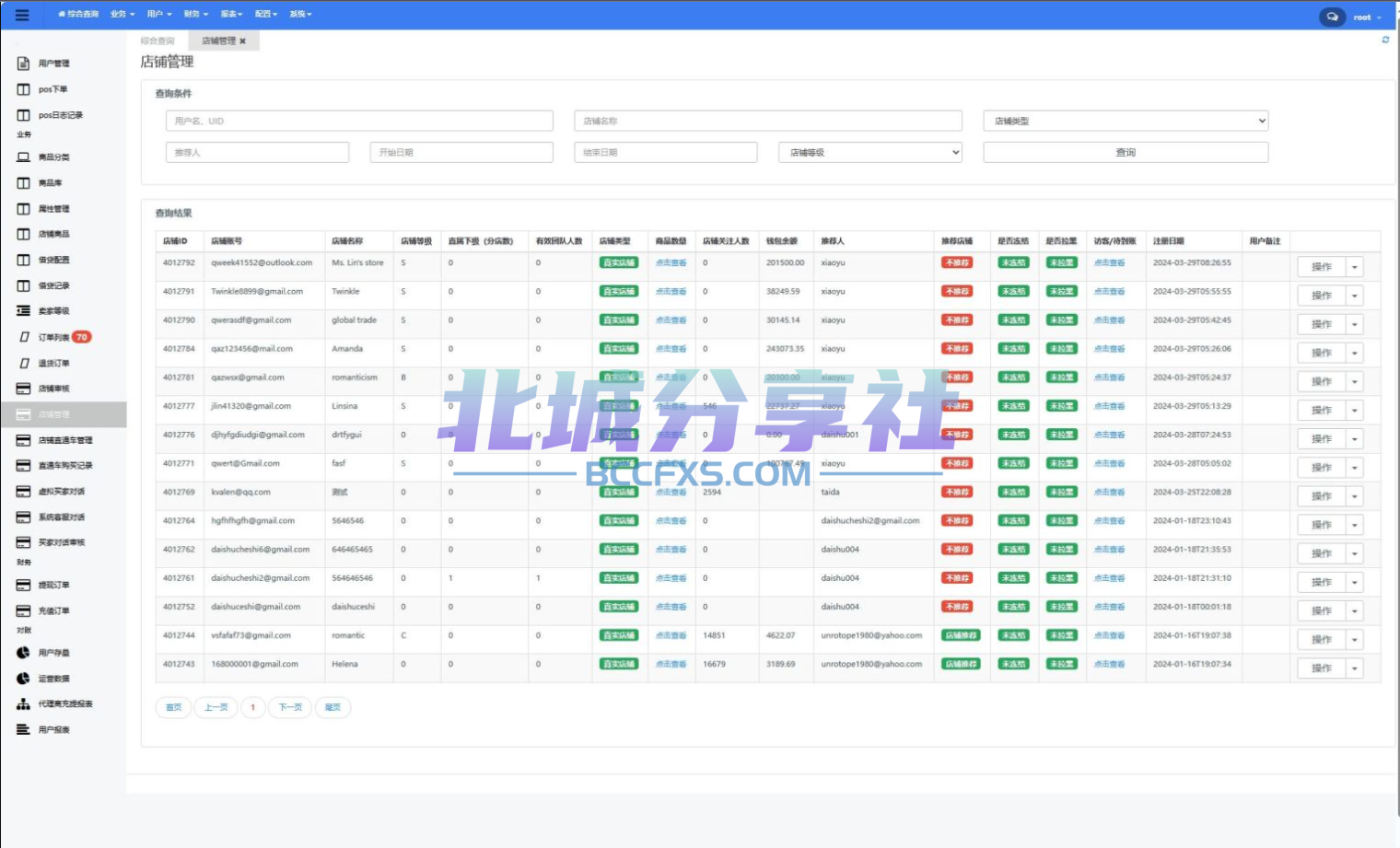This screenshot has width=1400, height=848.
Task: Open 系统客服对话 in the sidebar
Action: [61, 517]
